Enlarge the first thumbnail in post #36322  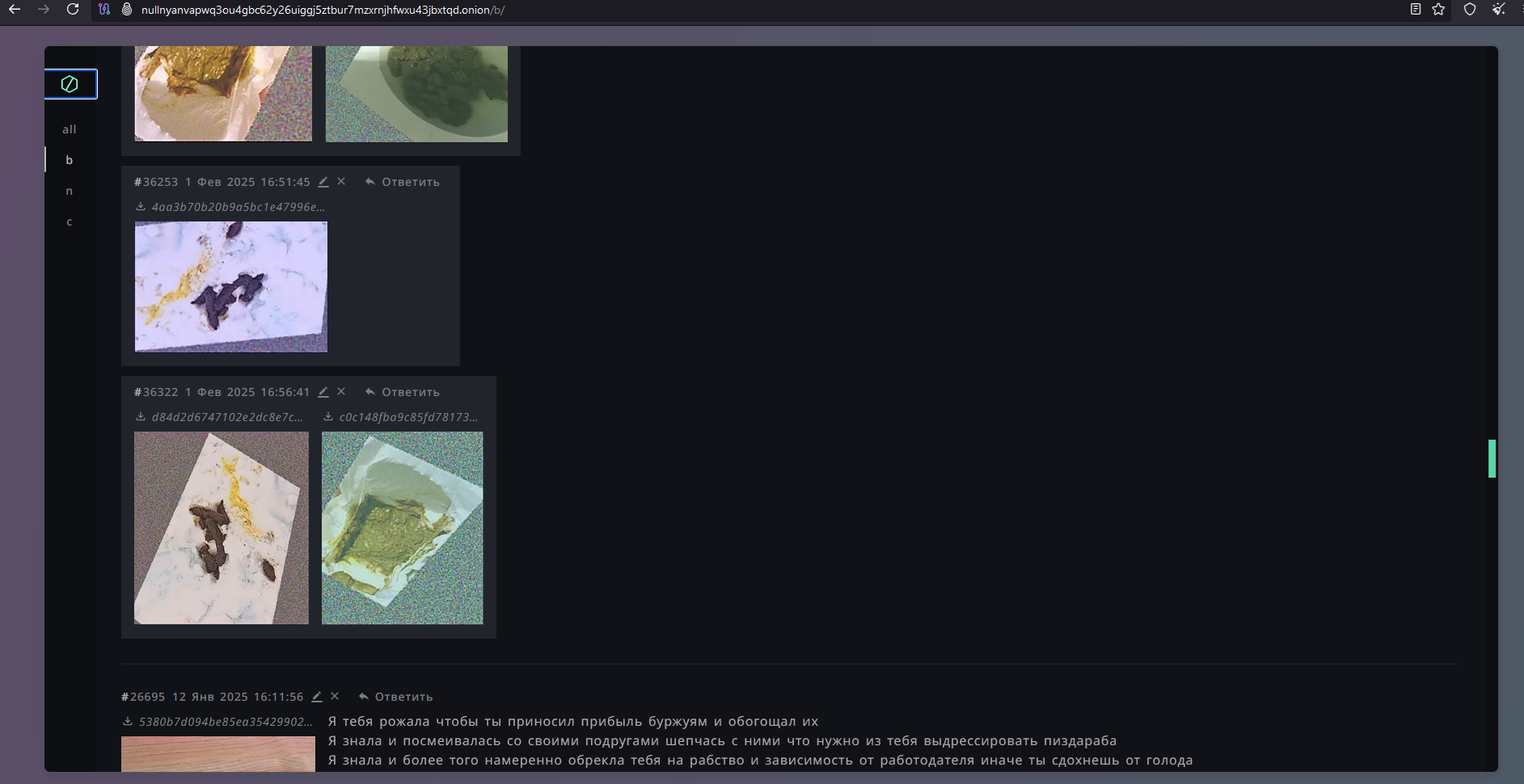(x=222, y=528)
